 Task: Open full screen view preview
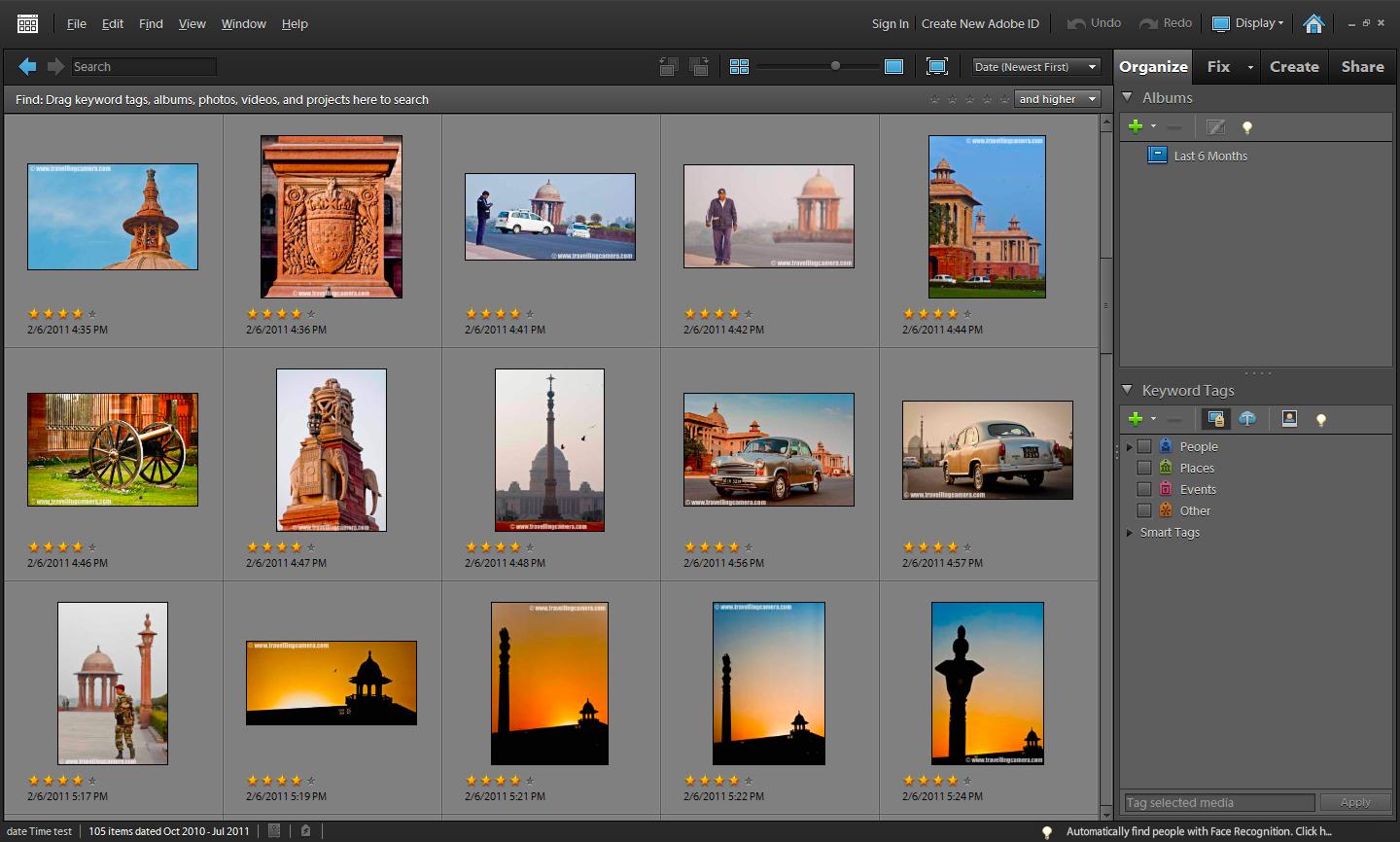coord(936,66)
